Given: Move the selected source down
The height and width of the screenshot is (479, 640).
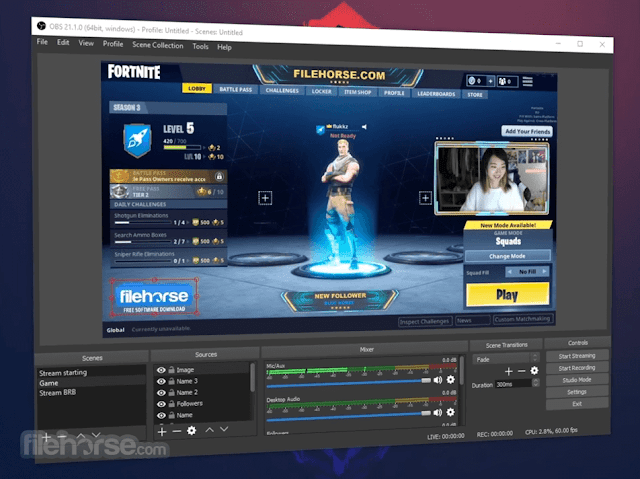Looking at the screenshot, I should coord(224,429).
